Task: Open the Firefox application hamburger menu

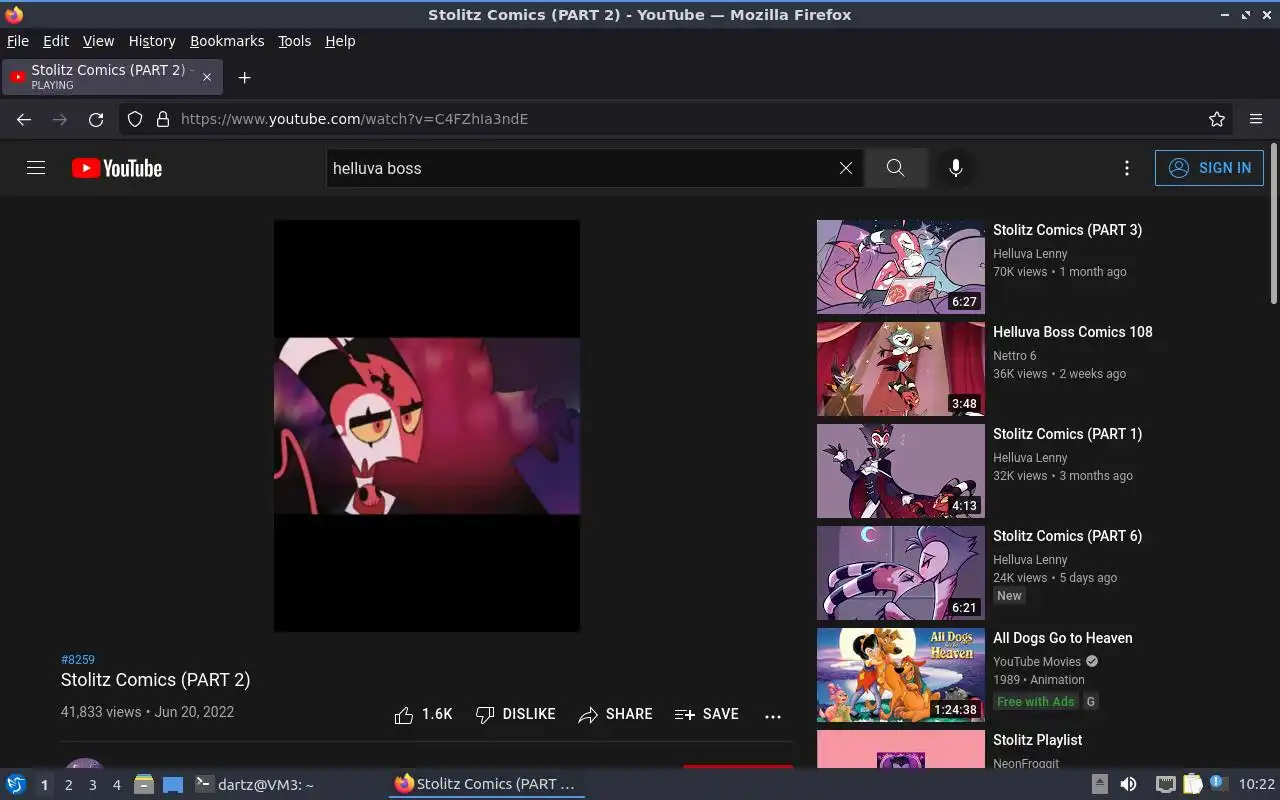Action: [1256, 119]
